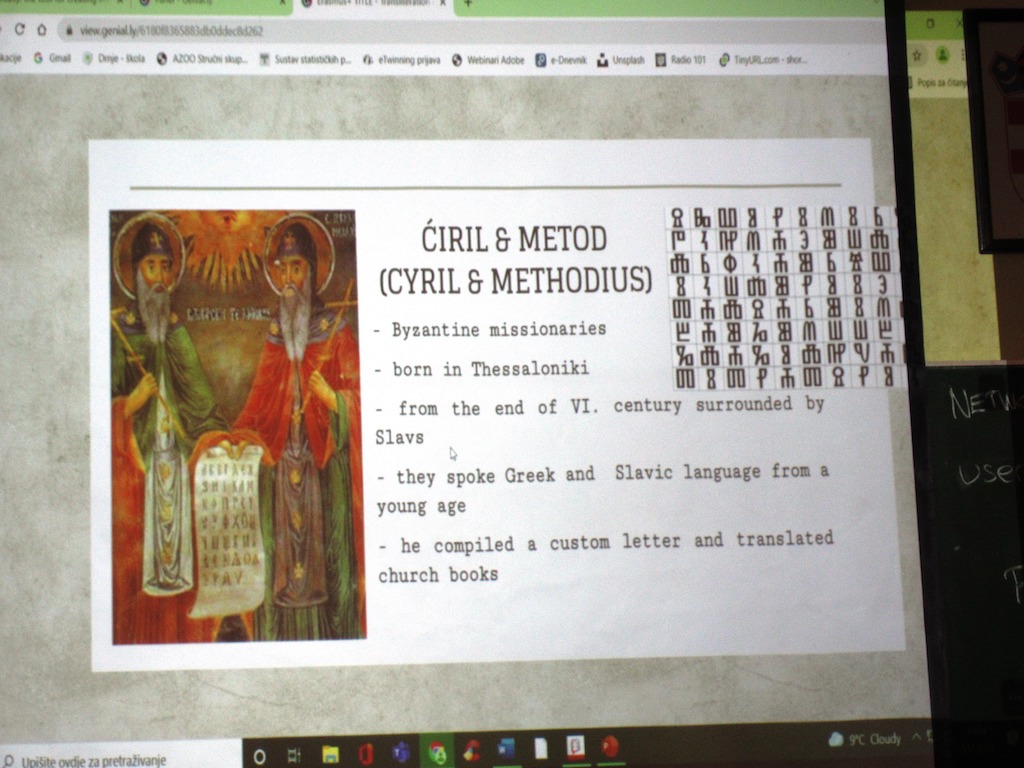1024x768 pixels.
Task: Click the bookmark star in the right window
Action: pos(917,56)
